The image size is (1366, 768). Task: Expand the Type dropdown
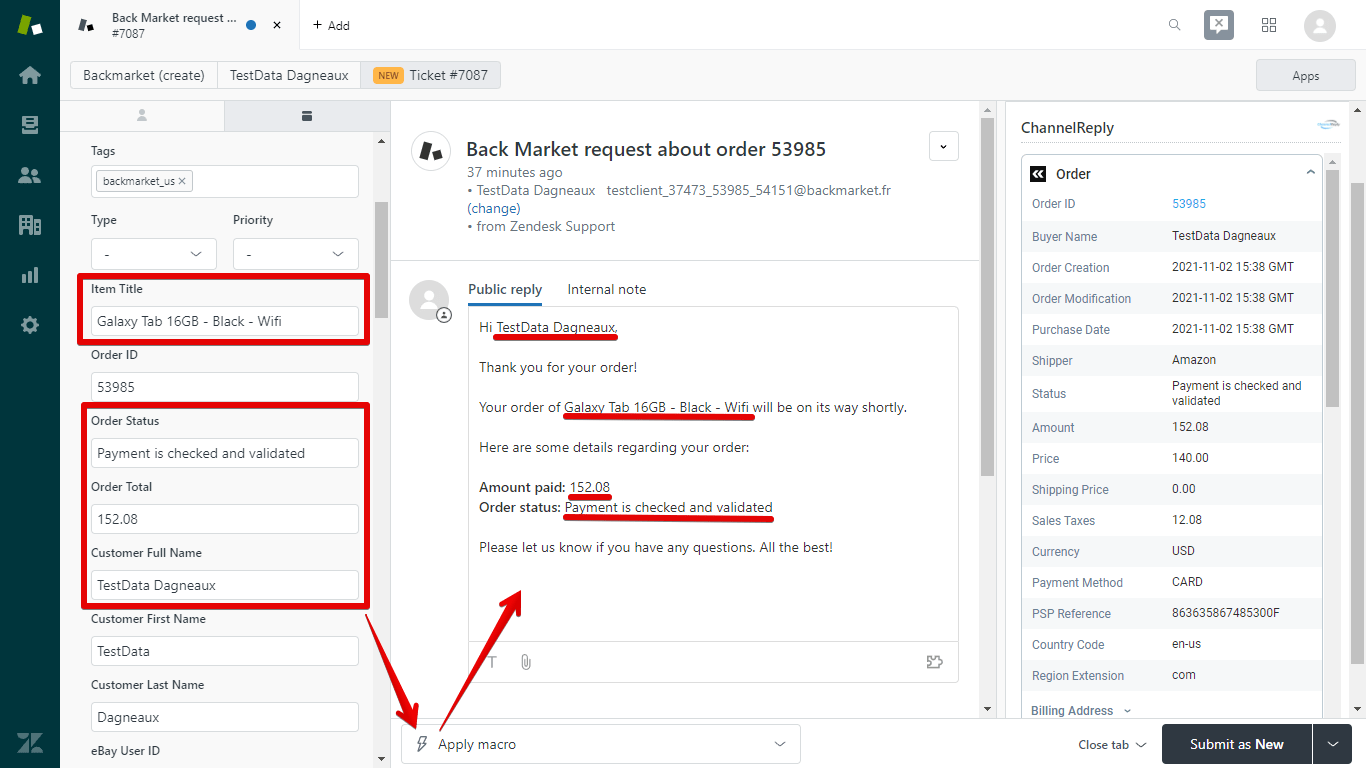[153, 253]
